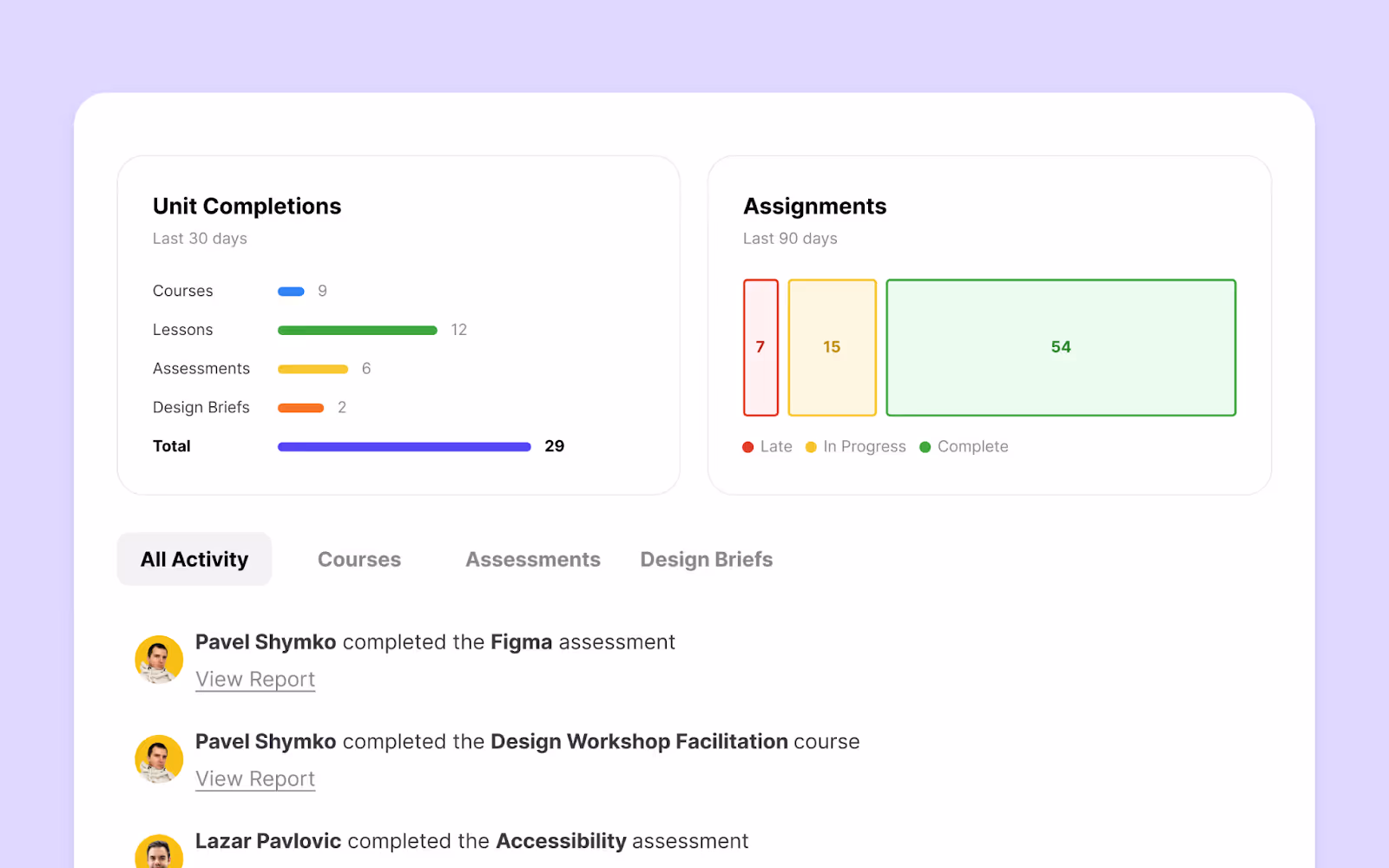This screenshot has width=1389, height=868.
Task: Click the Total progress bar showing 29
Action: [404, 446]
